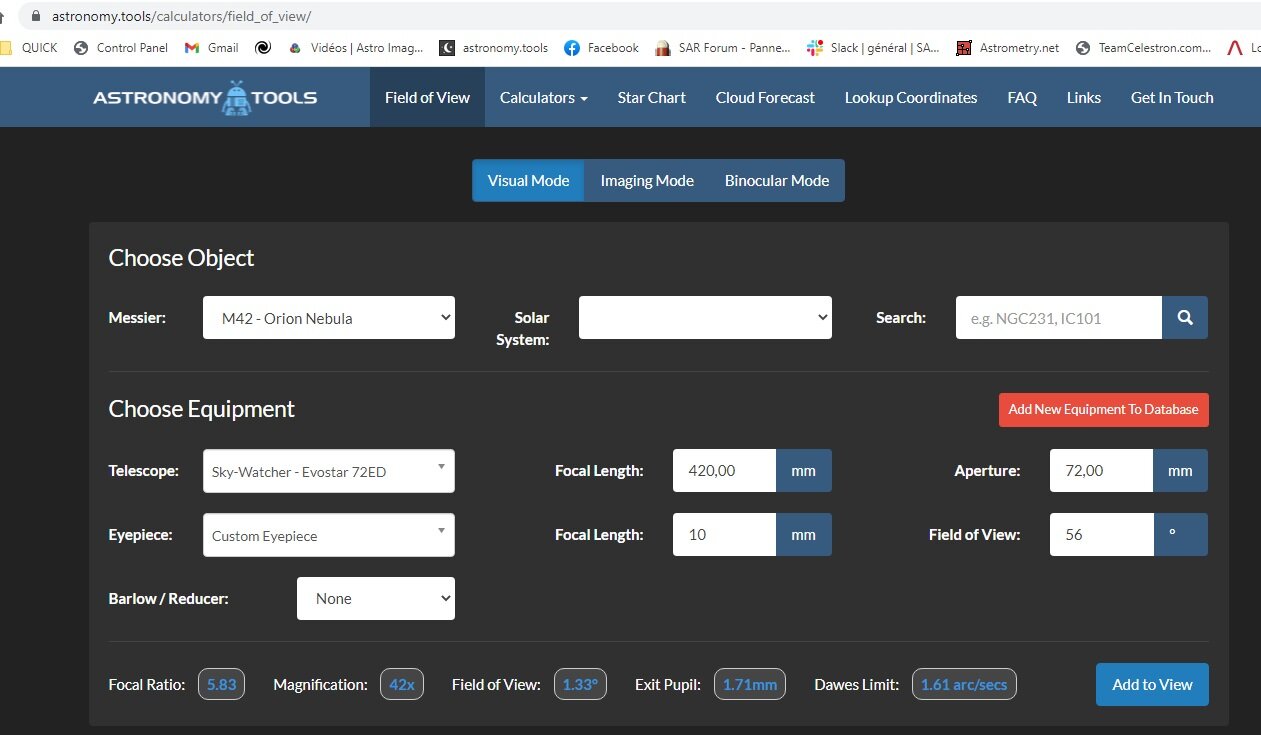Open the Messier object dropdown
1261x735 pixels.
click(329, 318)
